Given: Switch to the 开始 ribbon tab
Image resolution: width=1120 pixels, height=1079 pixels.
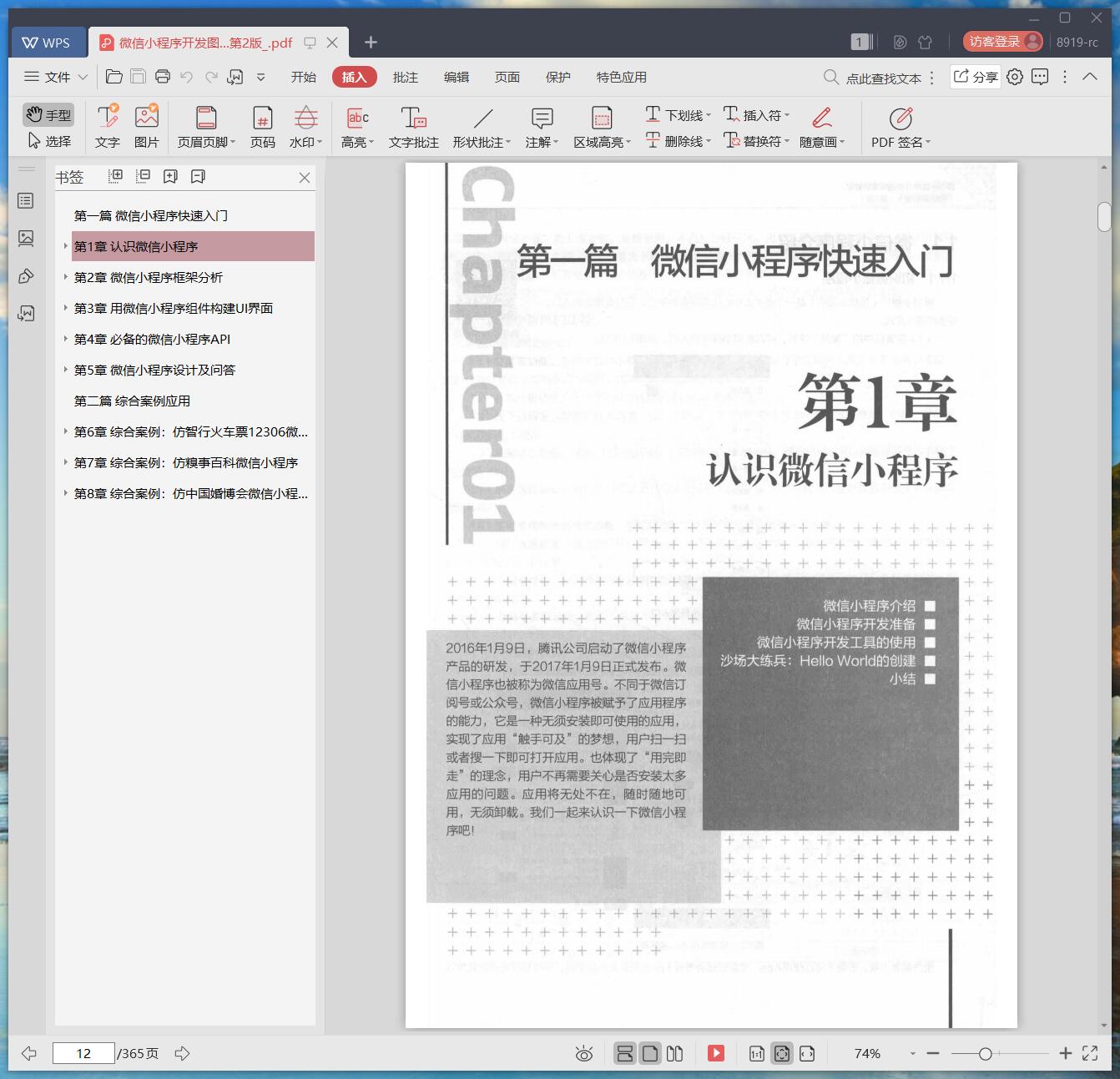Looking at the screenshot, I should pos(303,77).
